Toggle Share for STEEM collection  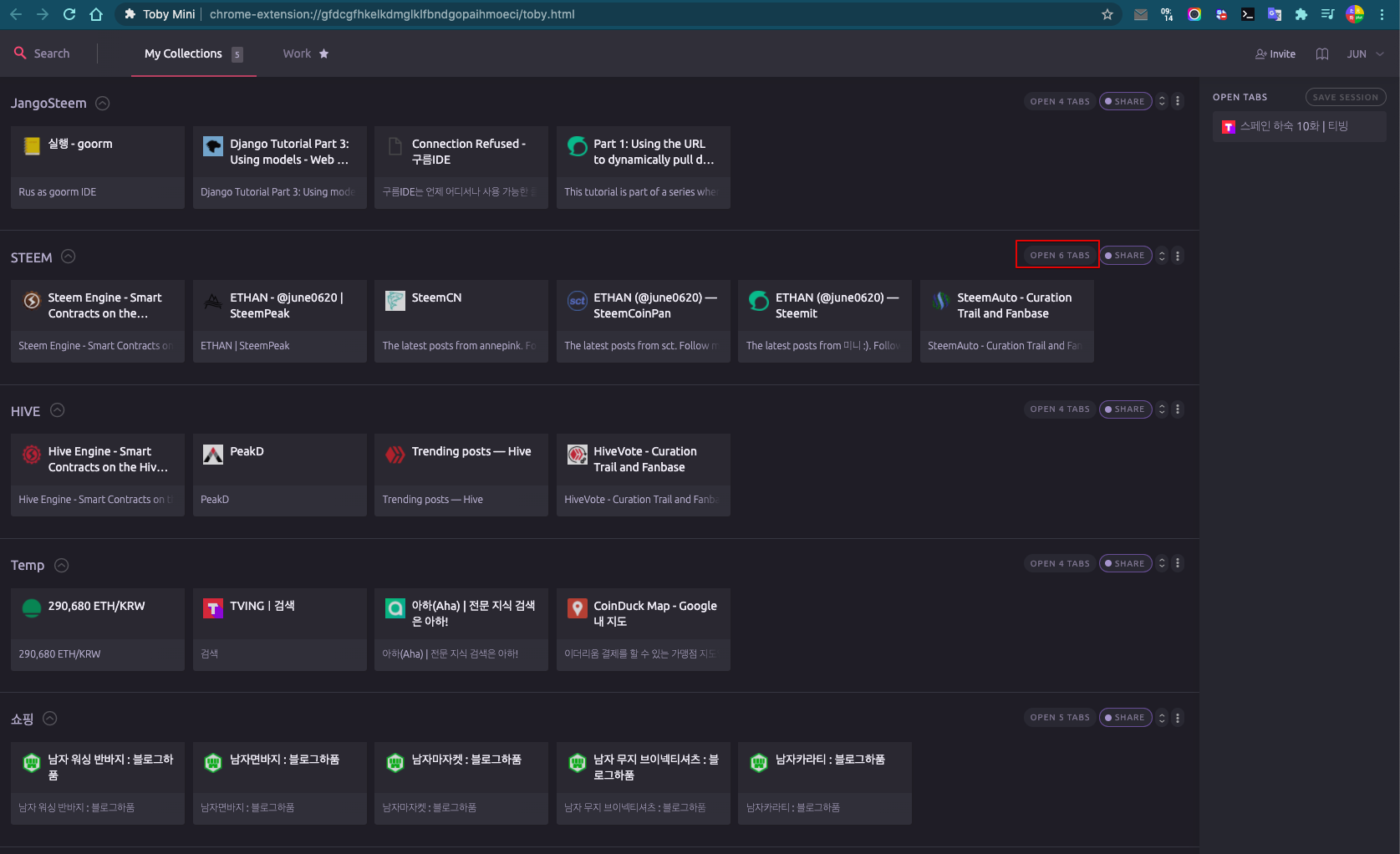[1126, 255]
